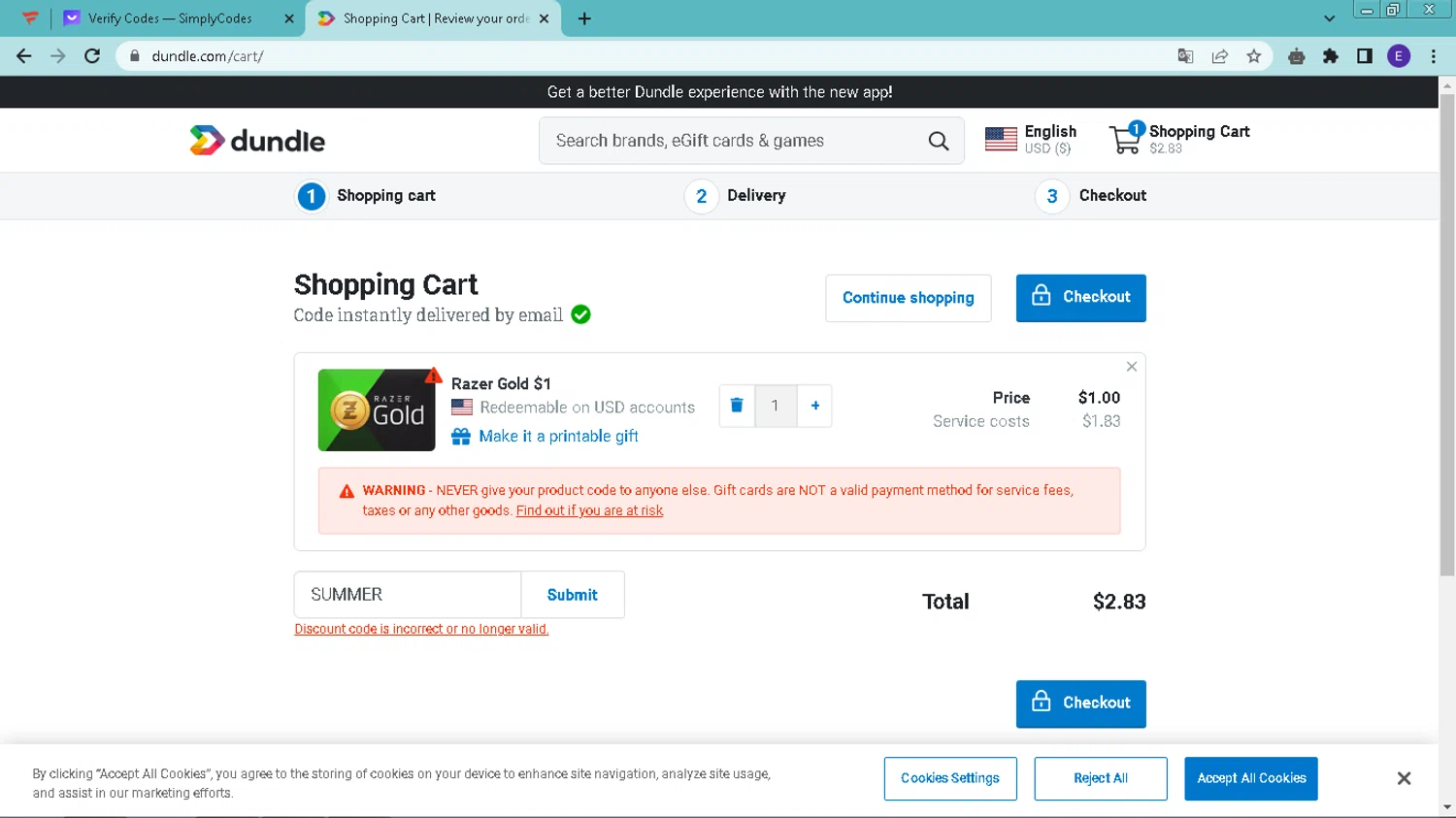Open the browser extensions puzzle icon
This screenshot has height=818, width=1456.
[1331, 56]
